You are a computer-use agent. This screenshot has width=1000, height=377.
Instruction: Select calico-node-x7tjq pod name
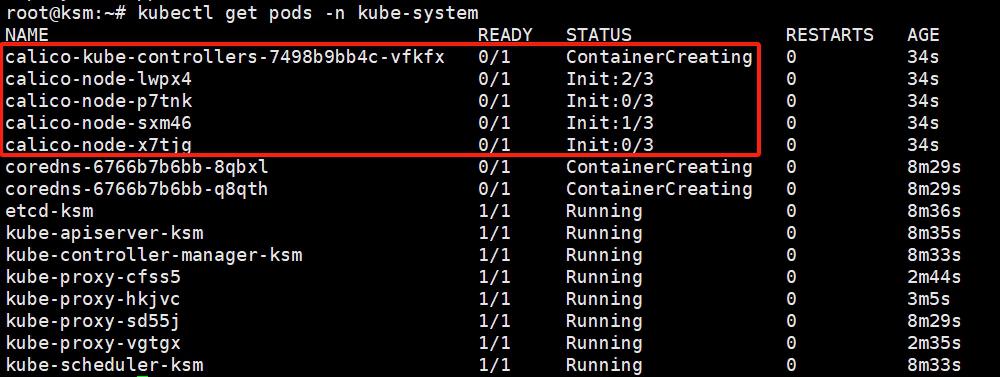[98, 145]
